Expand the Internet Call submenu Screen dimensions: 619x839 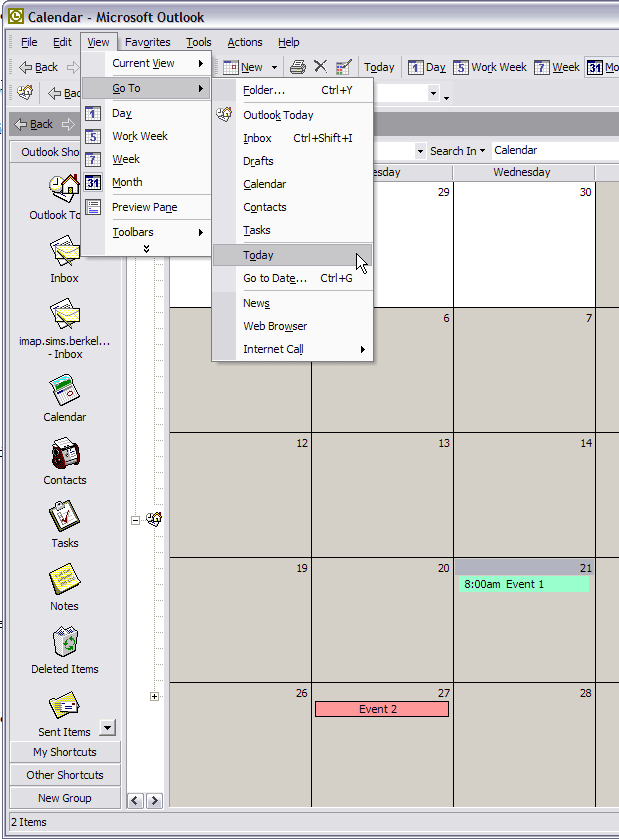pos(293,349)
